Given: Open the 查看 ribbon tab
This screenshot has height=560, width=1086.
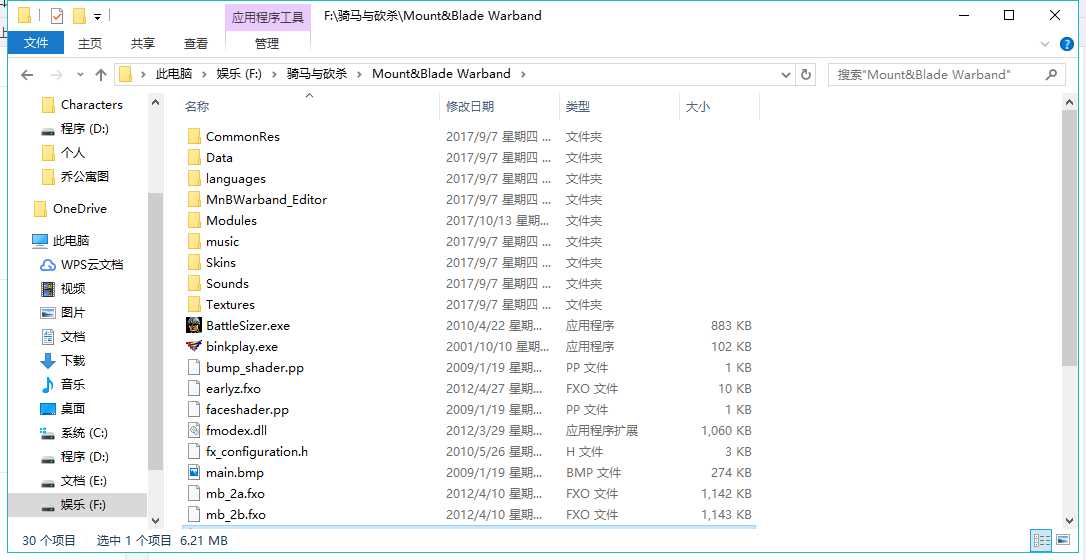Looking at the screenshot, I should click(196, 43).
